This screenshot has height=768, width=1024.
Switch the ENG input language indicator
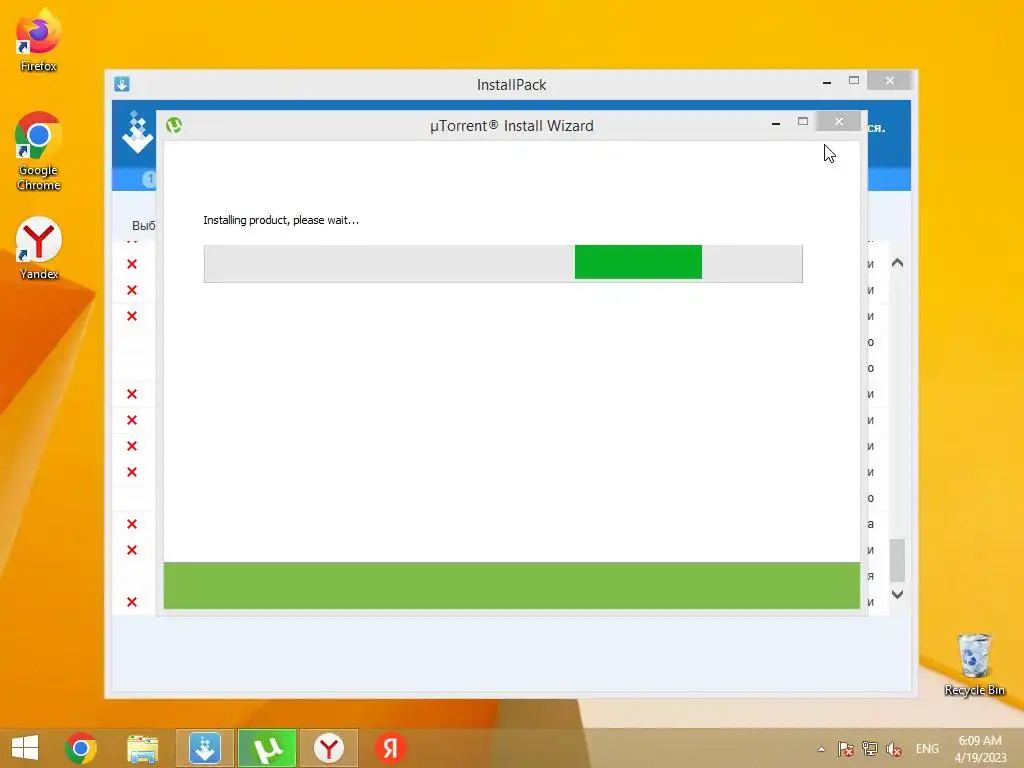(x=927, y=748)
